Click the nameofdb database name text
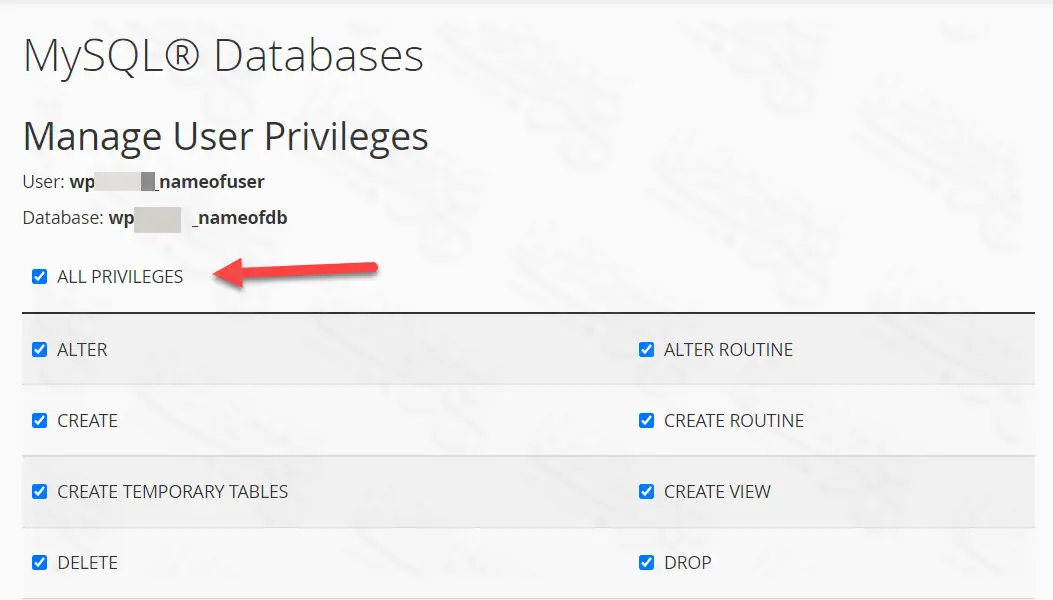1053x600 pixels. [x=240, y=217]
